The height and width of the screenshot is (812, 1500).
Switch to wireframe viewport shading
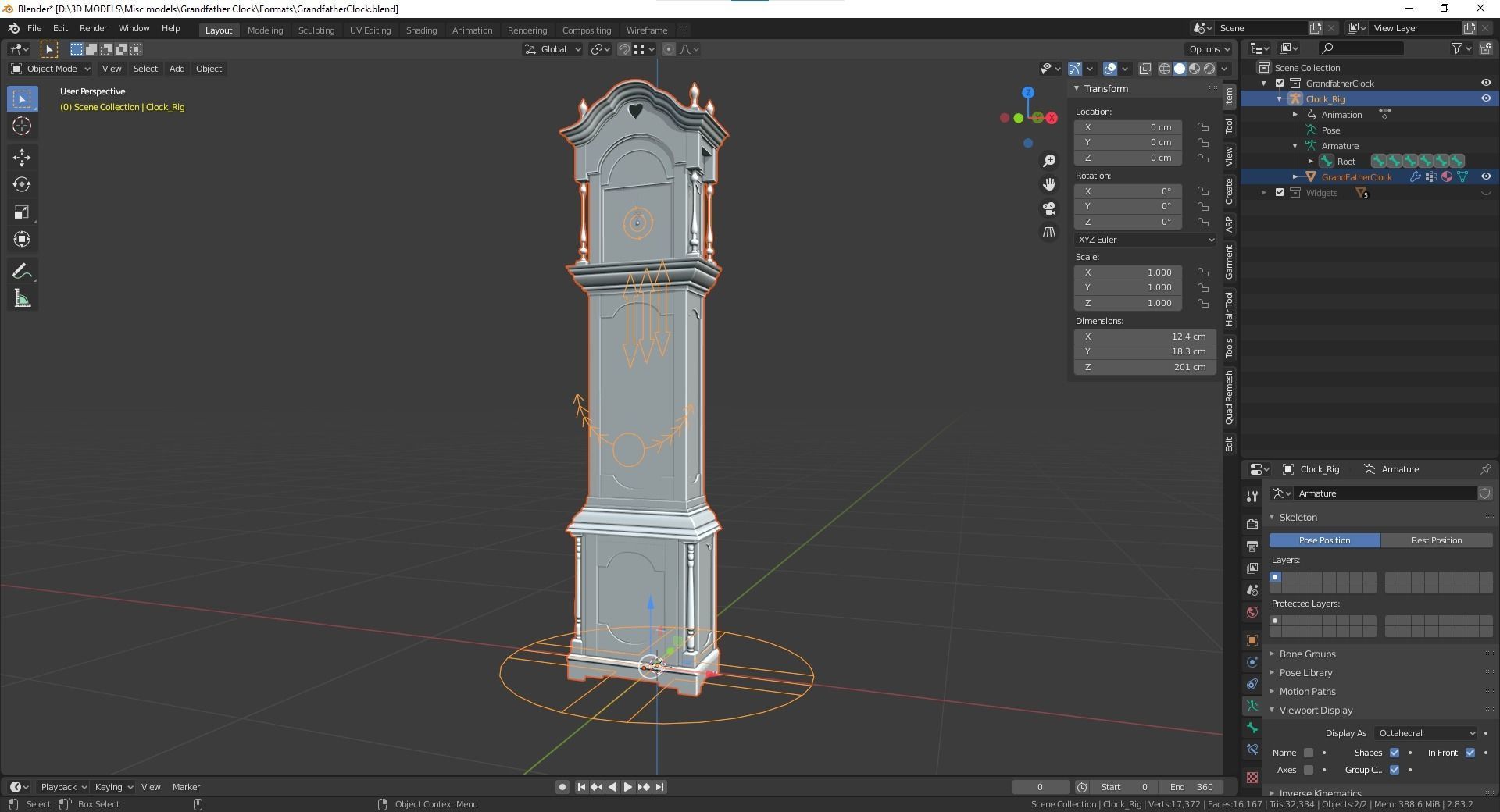coord(1164,69)
